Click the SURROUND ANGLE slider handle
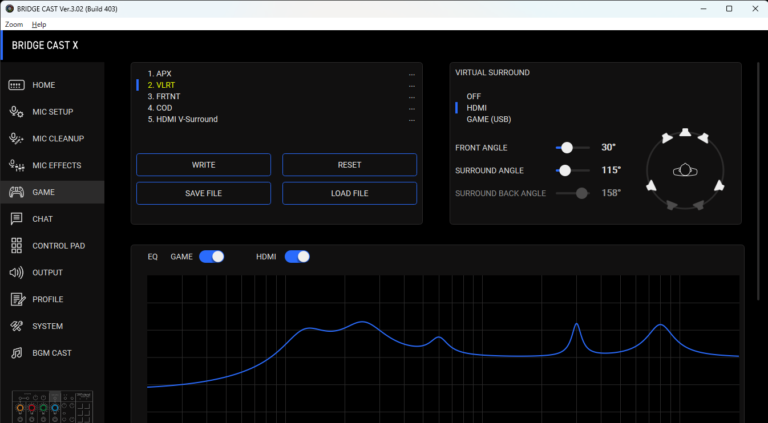This screenshot has height=423, width=768. [x=565, y=170]
